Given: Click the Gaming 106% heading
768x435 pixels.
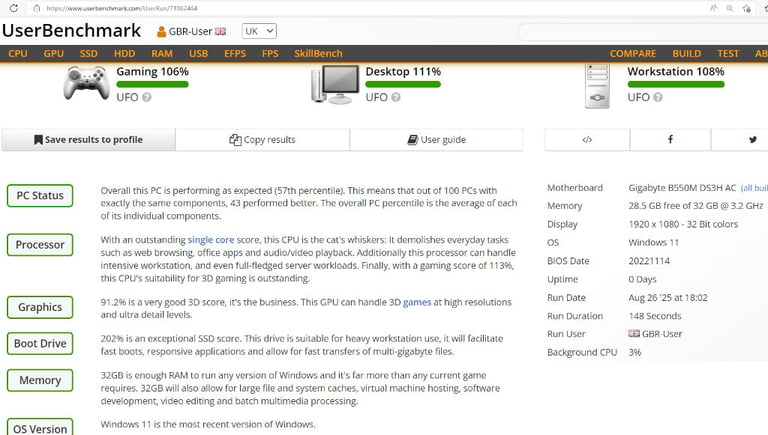Looking at the screenshot, I should [152, 72].
